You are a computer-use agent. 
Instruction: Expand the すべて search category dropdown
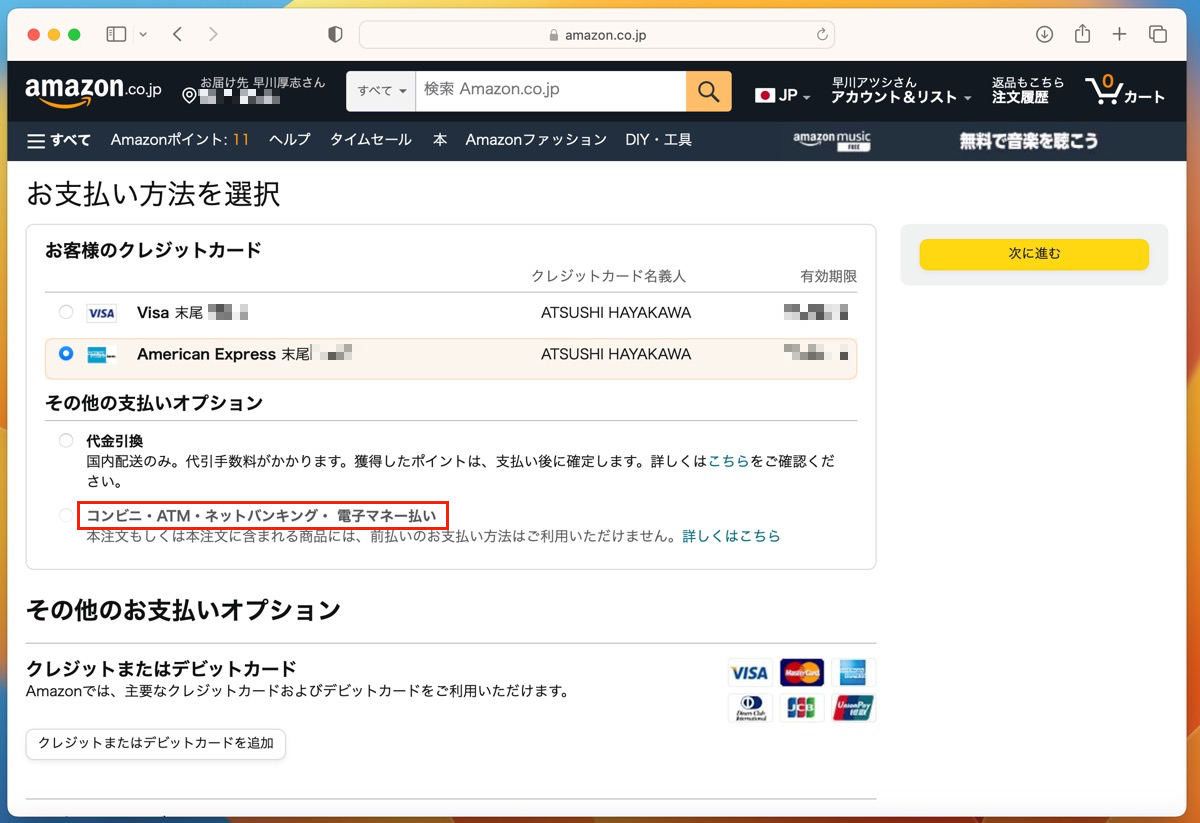[x=381, y=91]
